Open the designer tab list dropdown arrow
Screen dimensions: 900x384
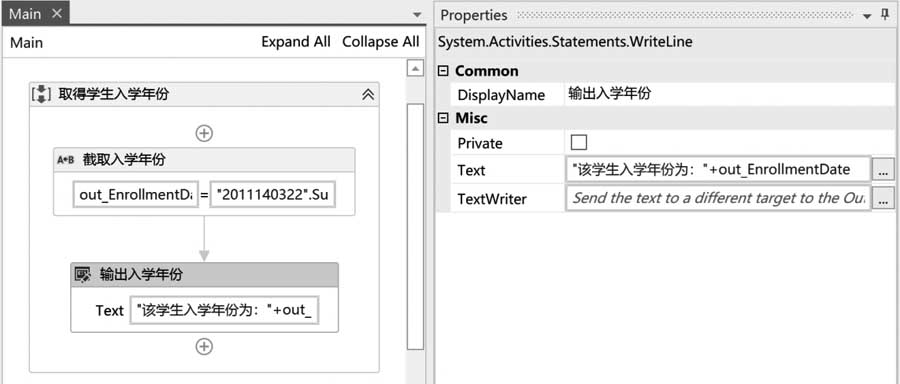(x=417, y=14)
